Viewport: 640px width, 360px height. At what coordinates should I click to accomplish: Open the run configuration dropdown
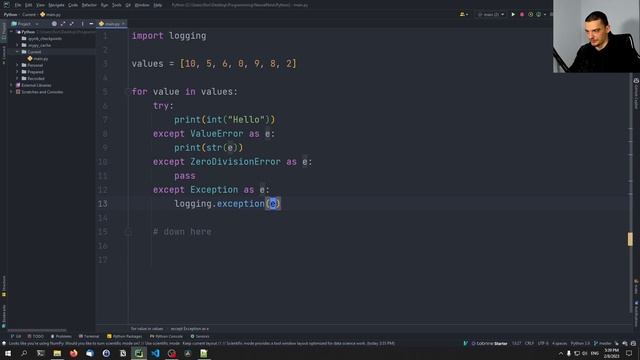click(x=490, y=14)
